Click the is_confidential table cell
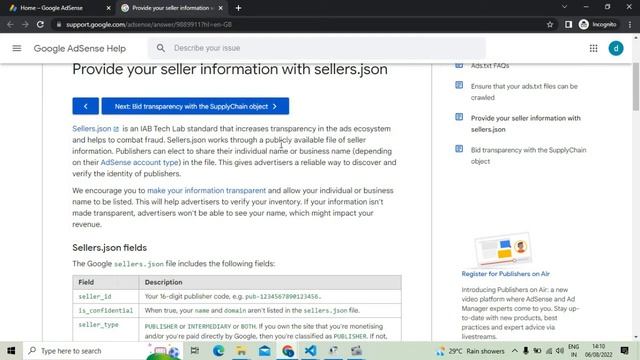Screen dimensions: 640x360 pos(106,311)
